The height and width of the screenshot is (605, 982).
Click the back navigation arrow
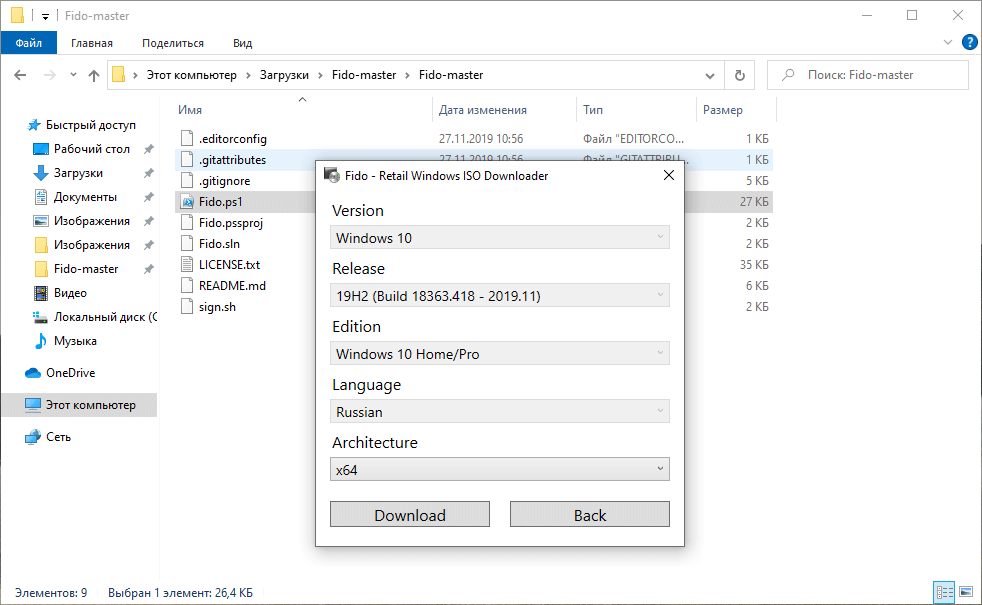coord(20,75)
